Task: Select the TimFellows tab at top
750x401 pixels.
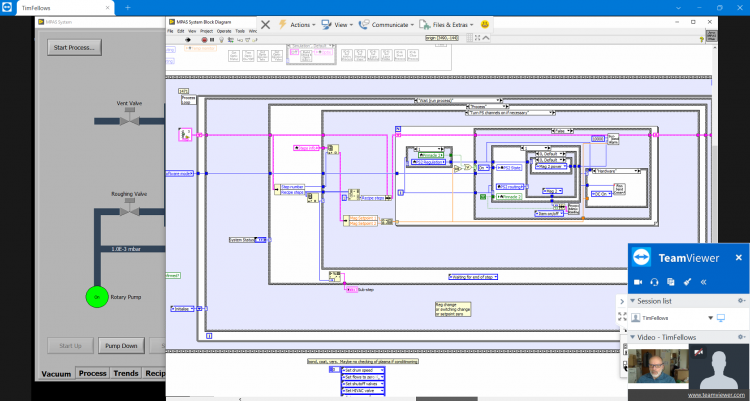Action: [x=65, y=8]
